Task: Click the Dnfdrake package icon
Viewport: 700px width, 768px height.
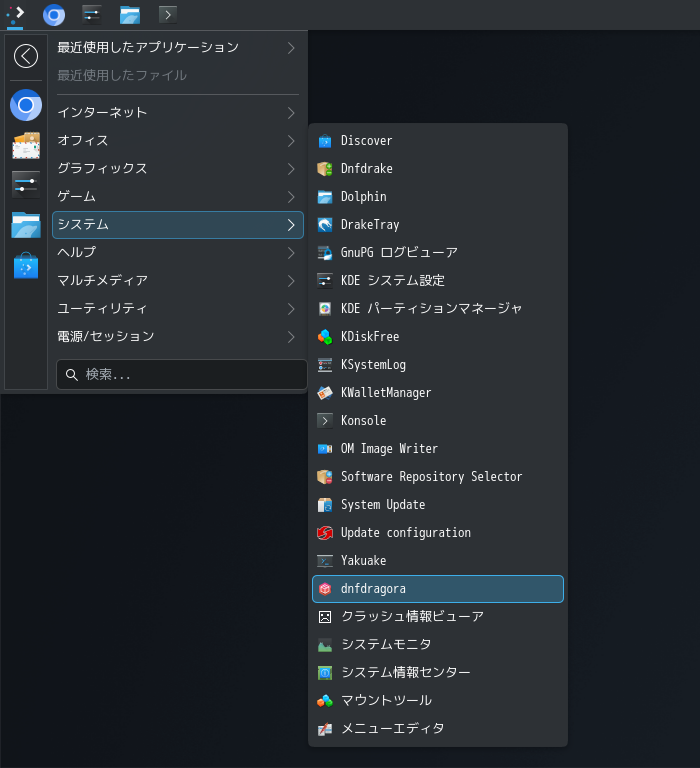Action: coord(325,169)
